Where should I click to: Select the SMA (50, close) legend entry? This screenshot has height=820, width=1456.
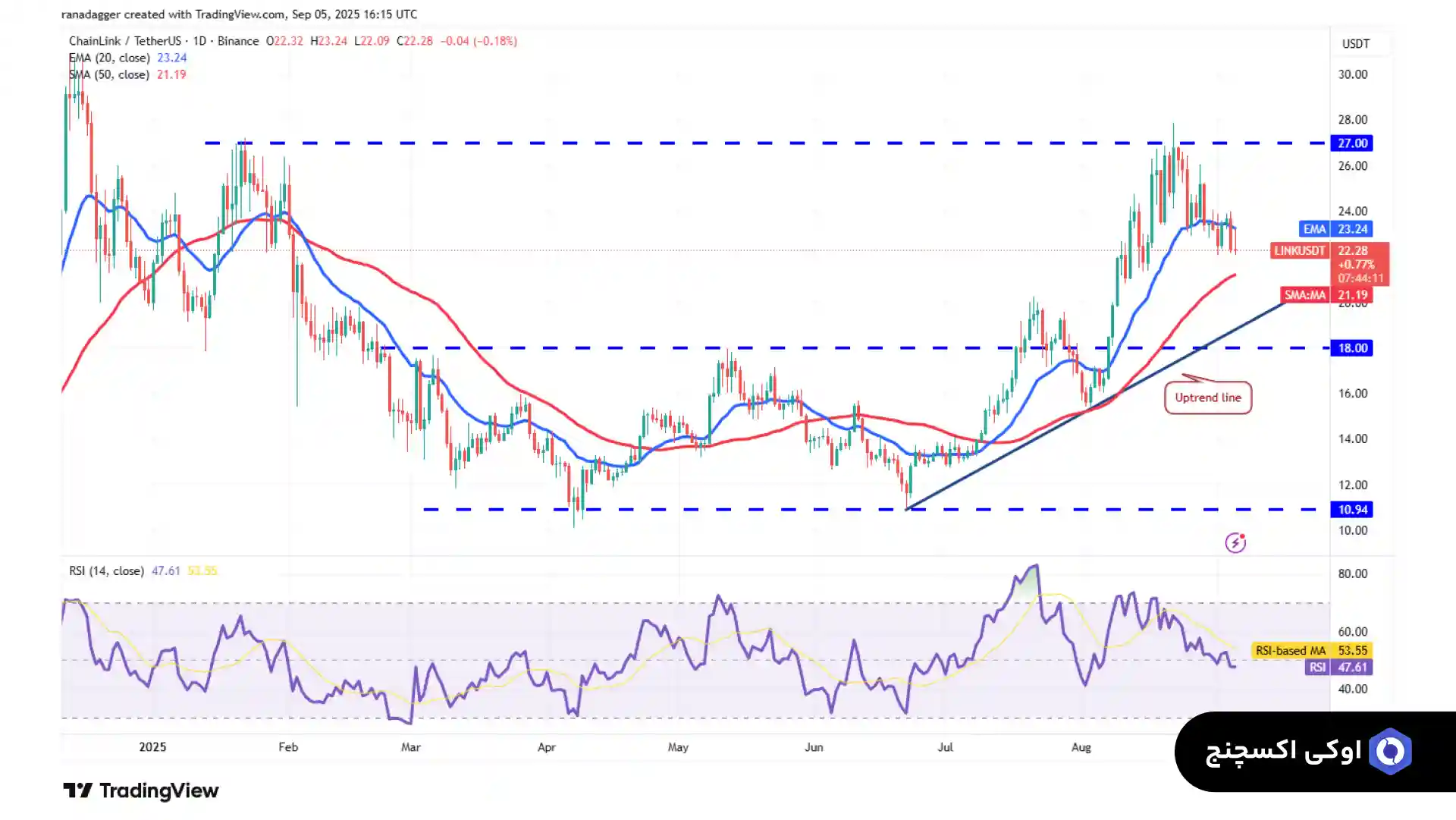coord(109,74)
